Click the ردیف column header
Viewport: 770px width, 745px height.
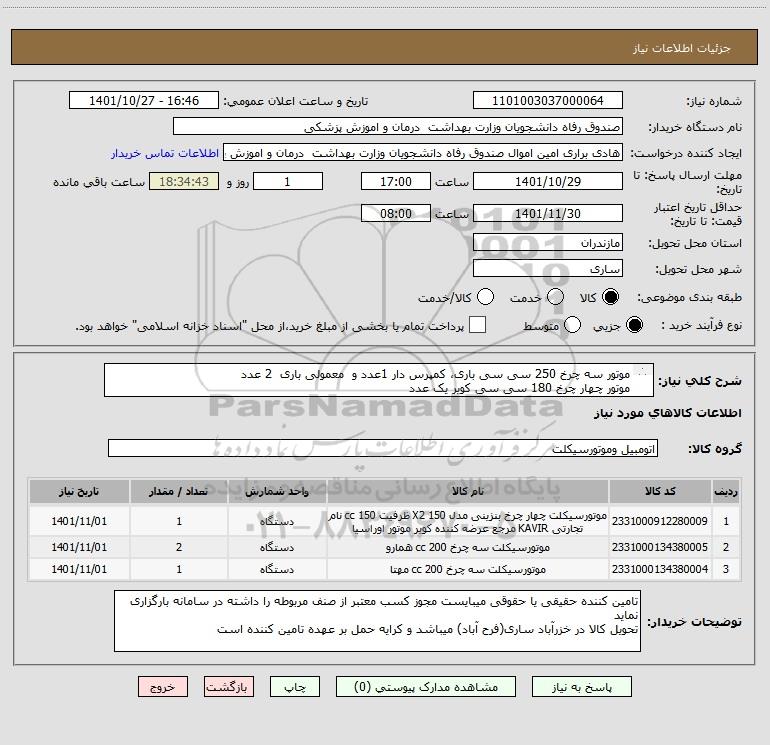click(x=726, y=492)
